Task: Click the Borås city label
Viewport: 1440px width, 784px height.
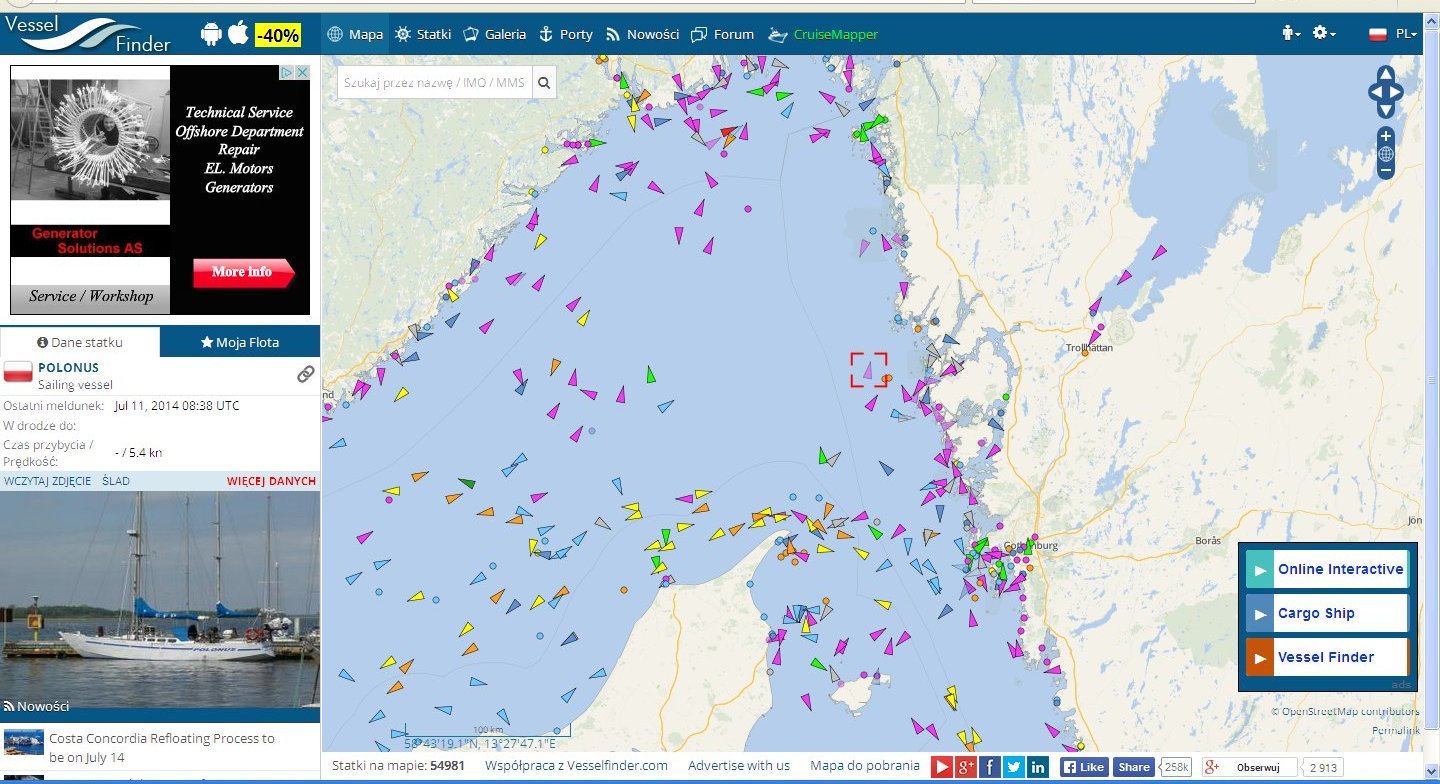Action: tap(1208, 540)
